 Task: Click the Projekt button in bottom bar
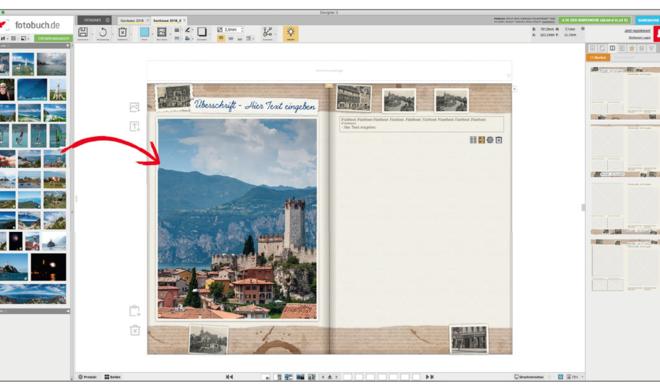(88, 377)
